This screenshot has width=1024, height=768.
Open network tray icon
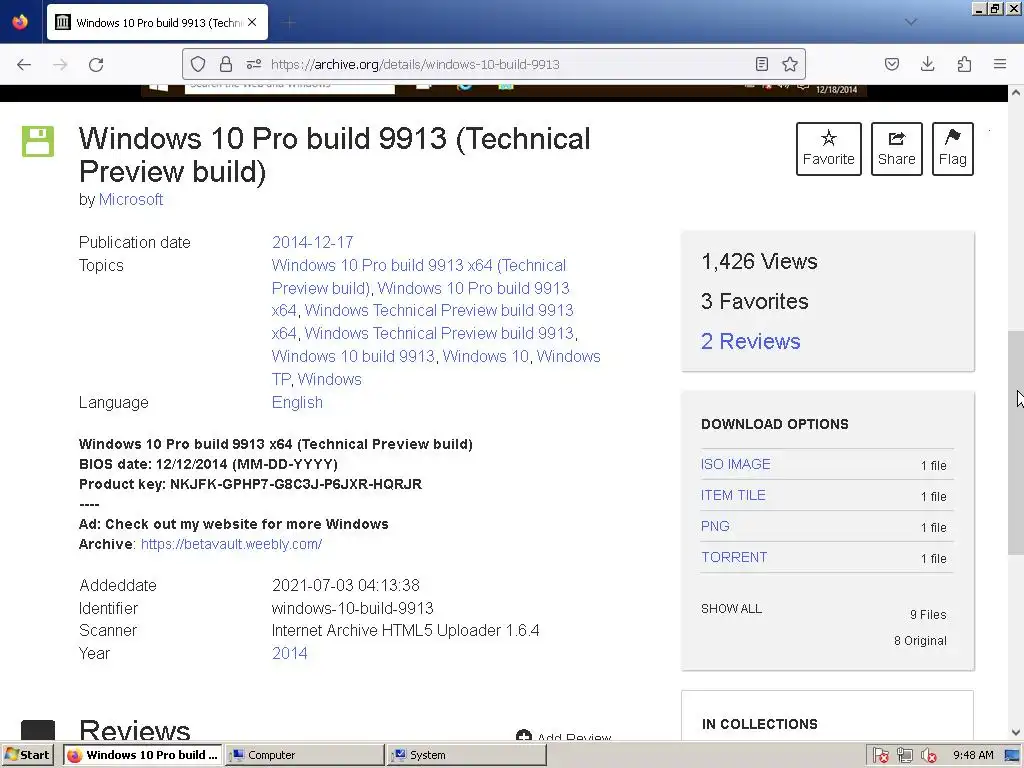[904, 756]
